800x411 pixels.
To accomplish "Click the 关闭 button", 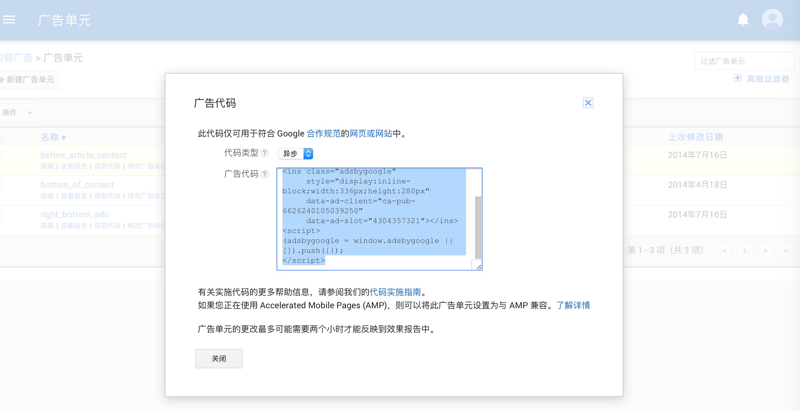I will (x=219, y=358).
